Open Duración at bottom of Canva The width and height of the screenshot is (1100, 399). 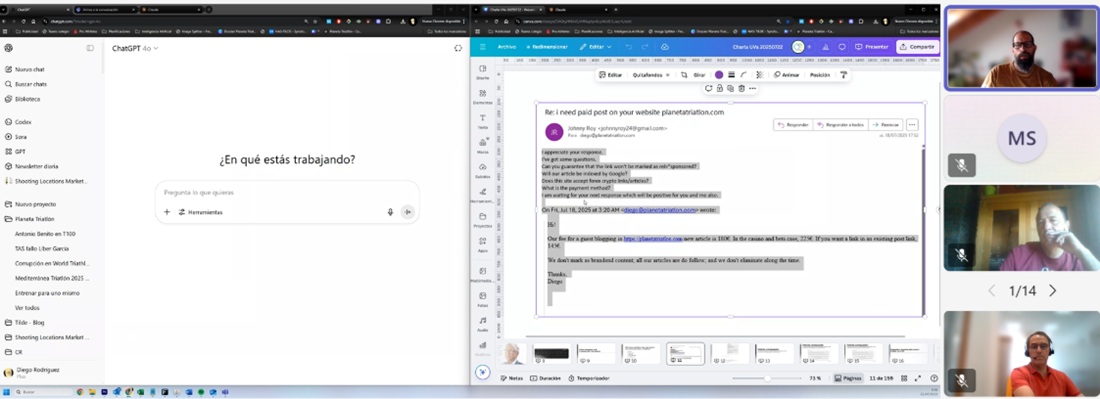[x=545, y=378]
